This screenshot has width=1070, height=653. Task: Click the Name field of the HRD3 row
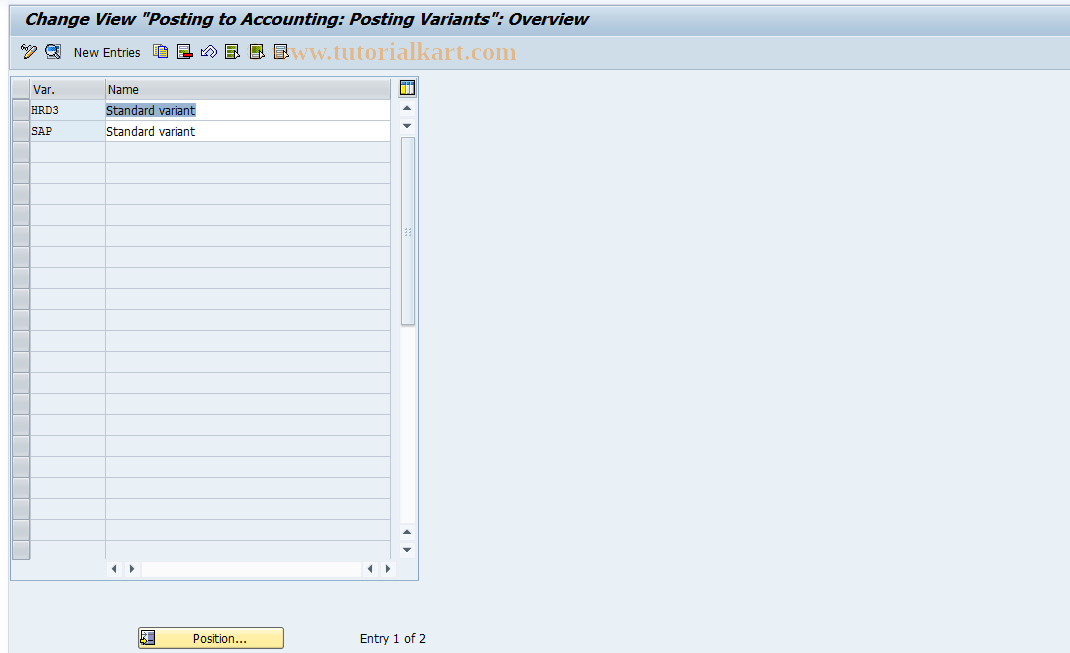[x=248, y=111]
